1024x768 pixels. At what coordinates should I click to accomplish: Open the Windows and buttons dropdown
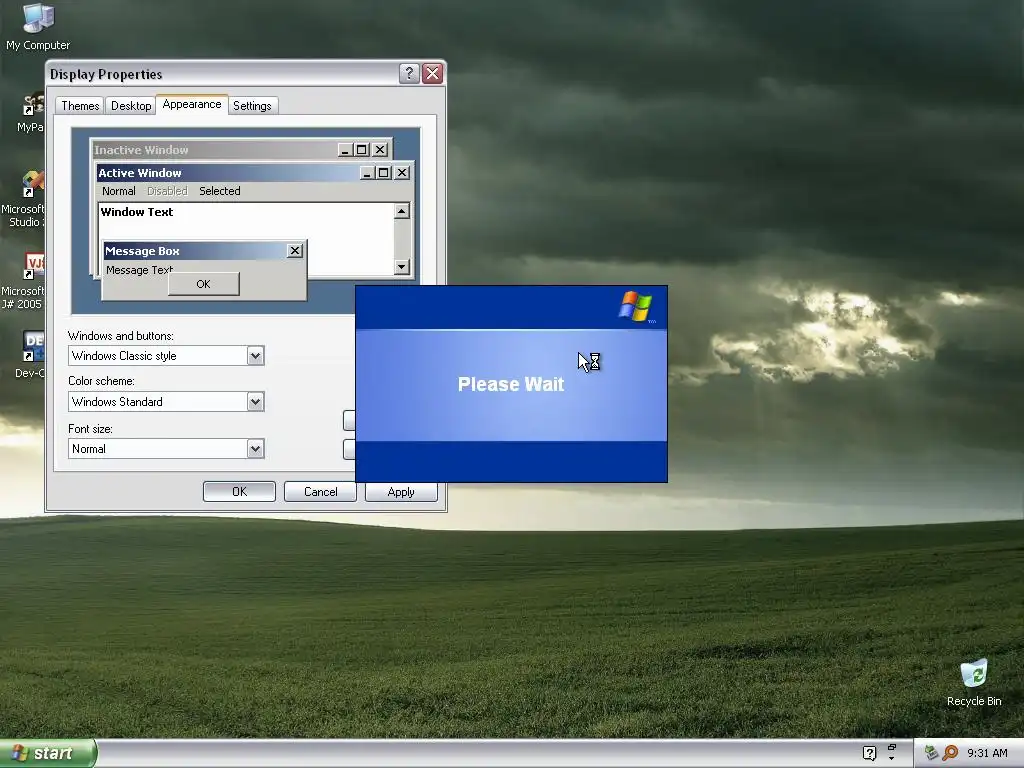(255, 356)
